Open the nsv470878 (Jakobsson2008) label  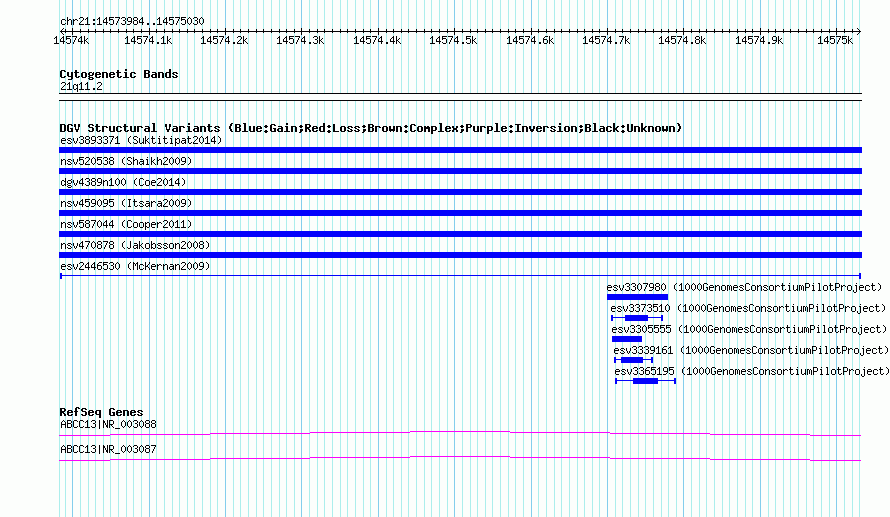coord(135,245)
